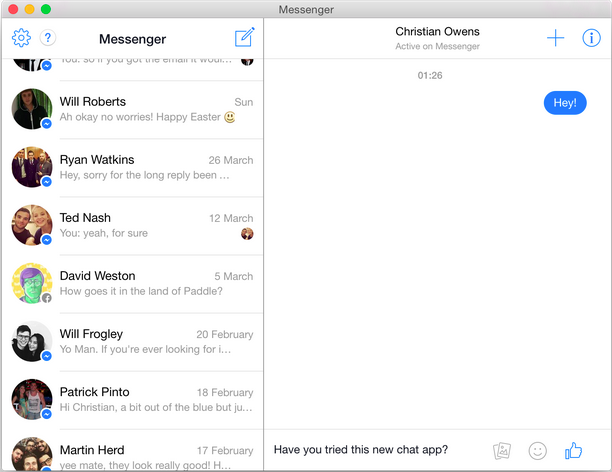Click Patrick Pinto's avatar
Screen dimensions: 612x472
pos(32,399)
